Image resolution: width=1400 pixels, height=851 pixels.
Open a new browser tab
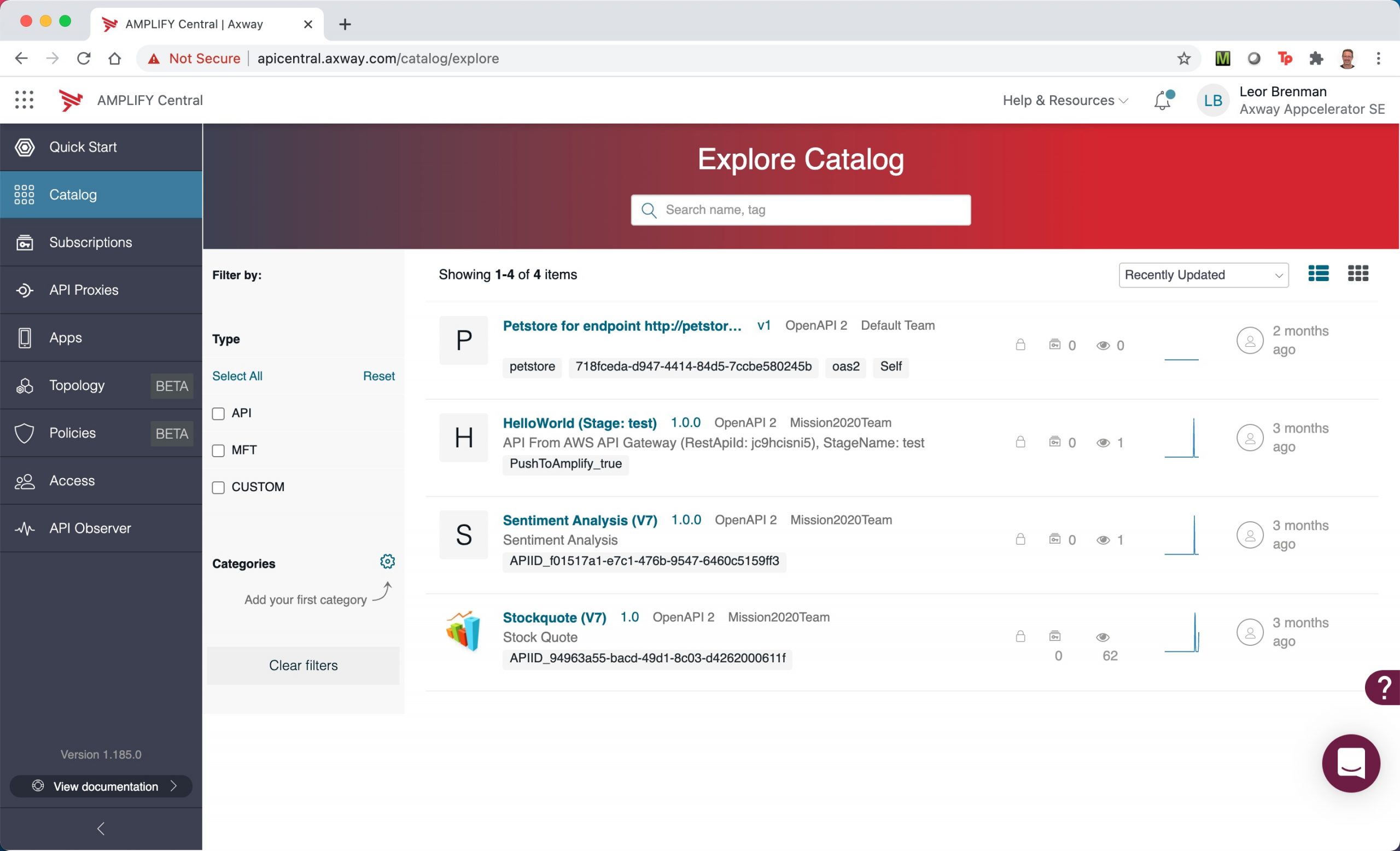345,25
